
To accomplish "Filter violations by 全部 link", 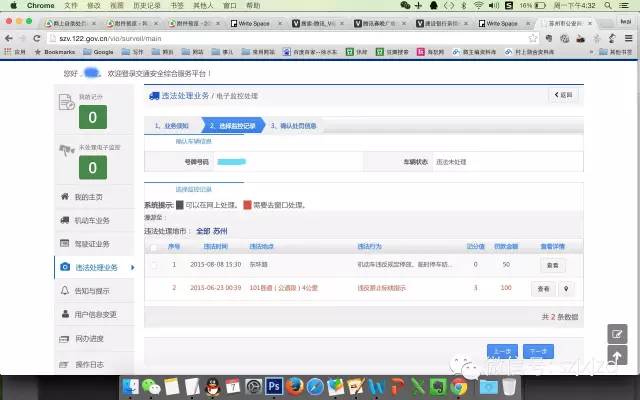I will 203,231.
